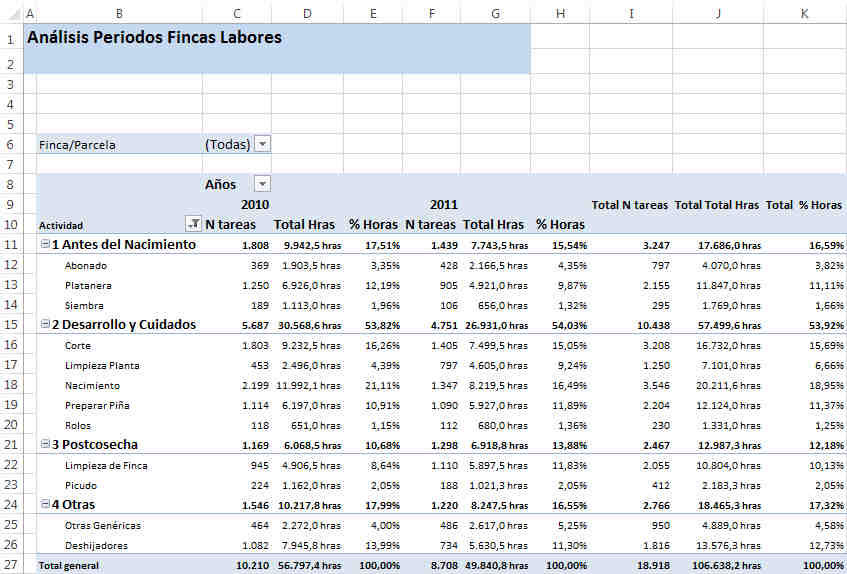
Task: Click the Actividad filter icon button
Action: point(193,225)
